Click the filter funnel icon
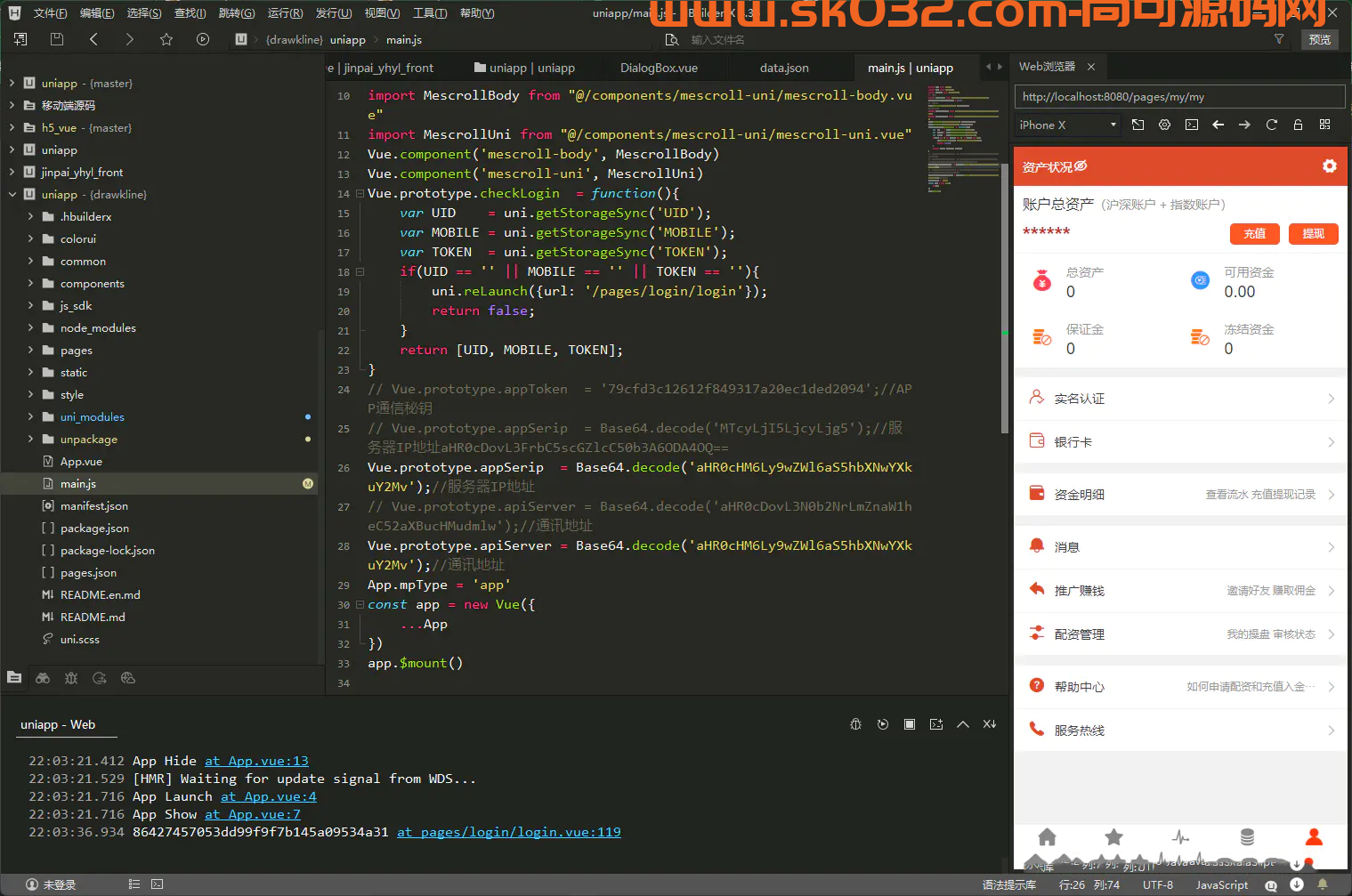 pyautogui.click(x=1279, y=39)
